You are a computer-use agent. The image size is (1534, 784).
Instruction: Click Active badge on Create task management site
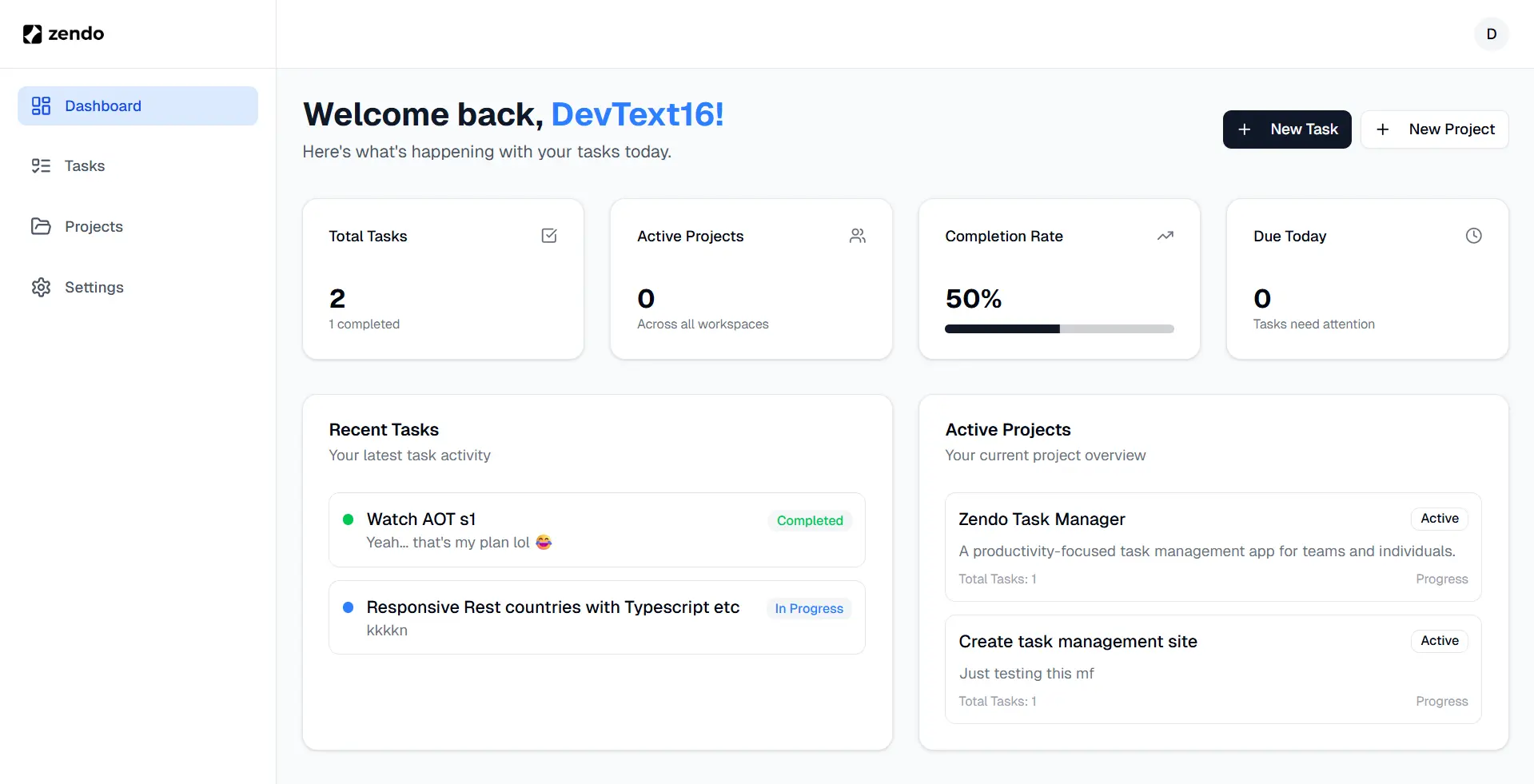click(1439, 641)
